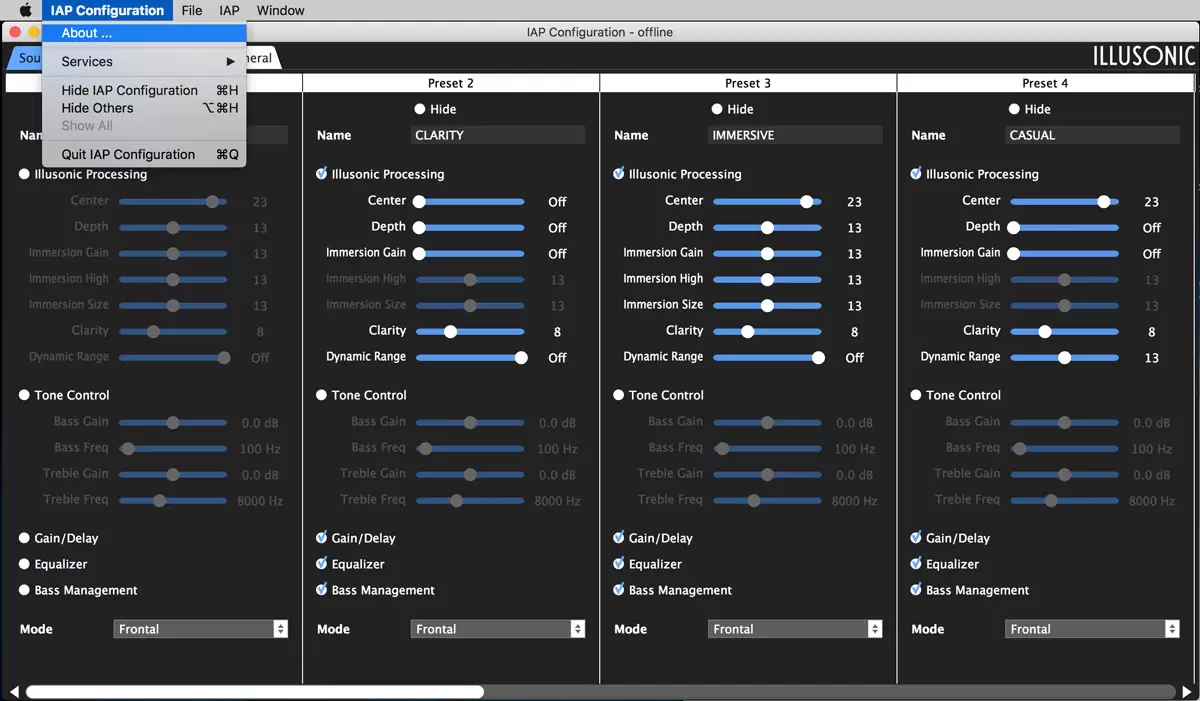Select About from the application menu
The image size is (1200, 701).
coord(87,33)
